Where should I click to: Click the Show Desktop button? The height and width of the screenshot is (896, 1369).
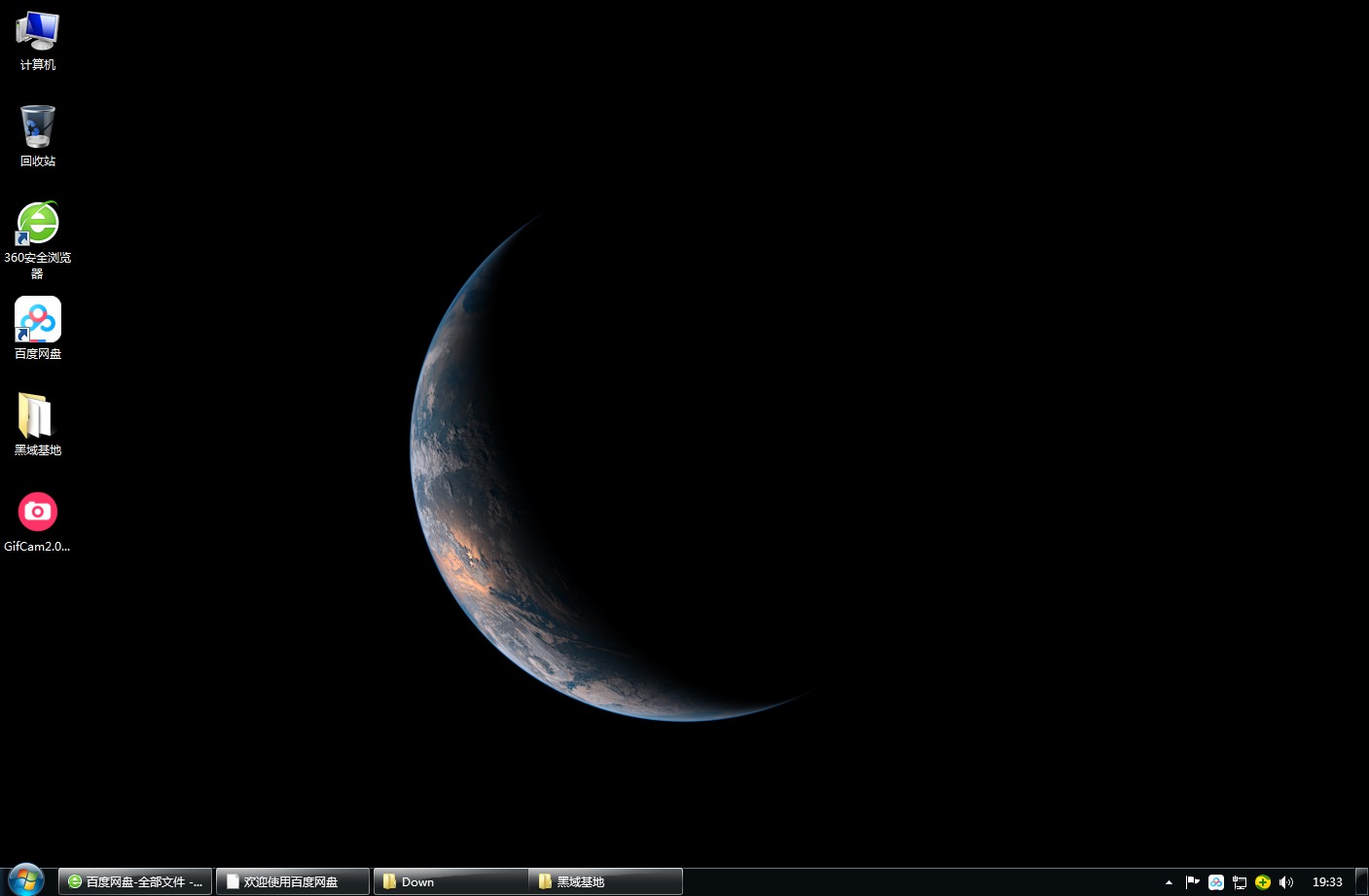pos(1362,881)
